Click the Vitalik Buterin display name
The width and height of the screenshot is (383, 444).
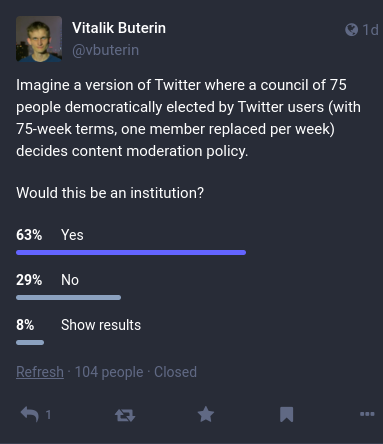click(x=119, y=28)
